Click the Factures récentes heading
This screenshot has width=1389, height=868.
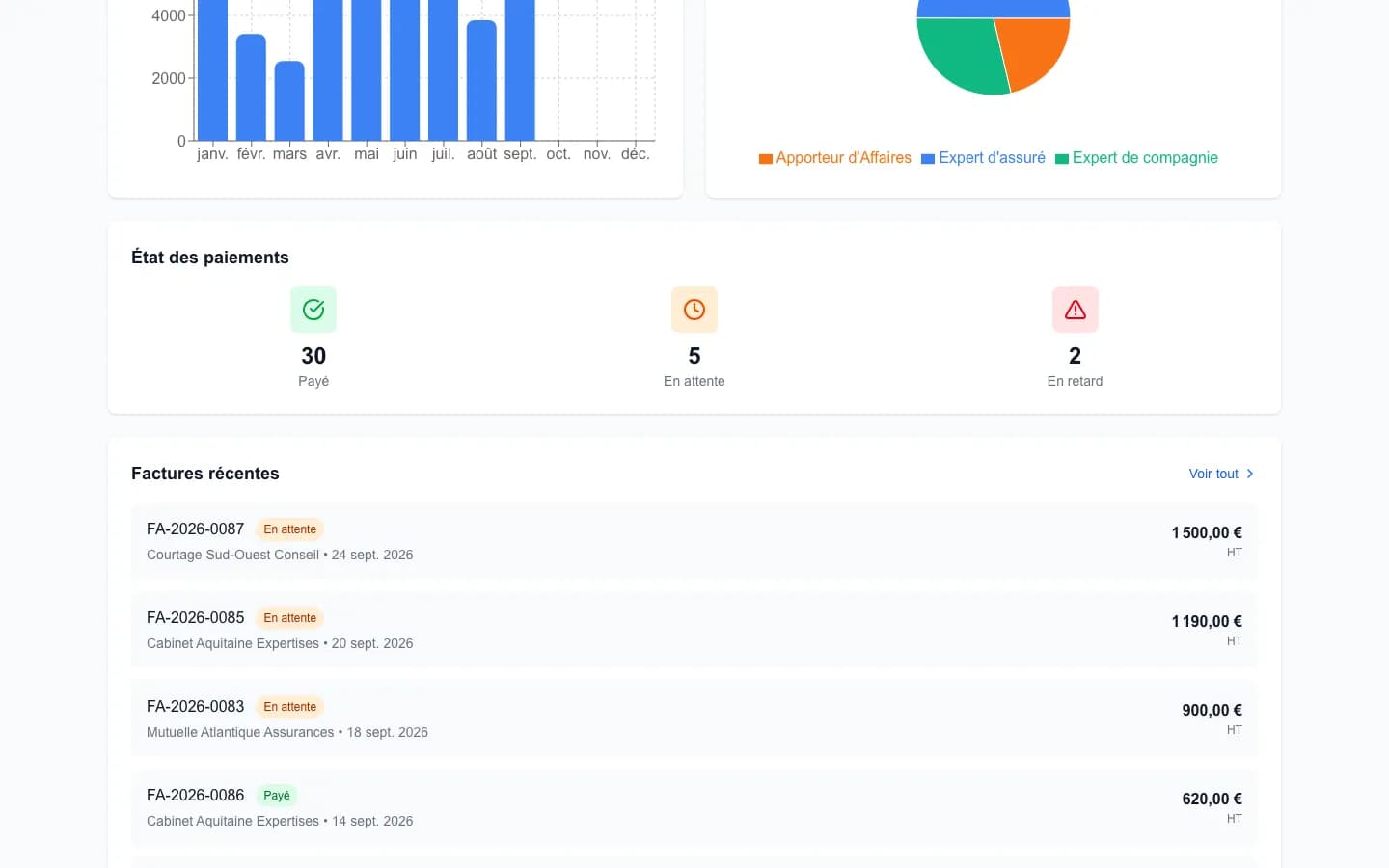pos(205,474)
